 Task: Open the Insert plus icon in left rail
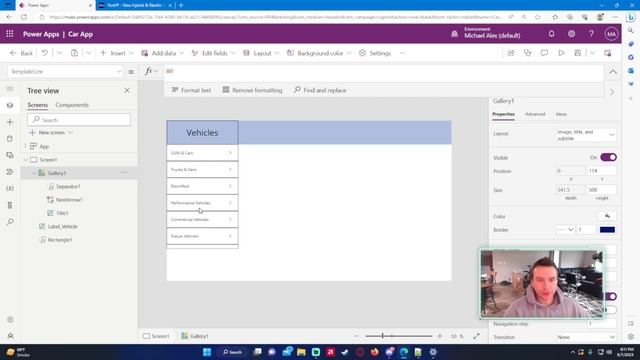(10, 122)
